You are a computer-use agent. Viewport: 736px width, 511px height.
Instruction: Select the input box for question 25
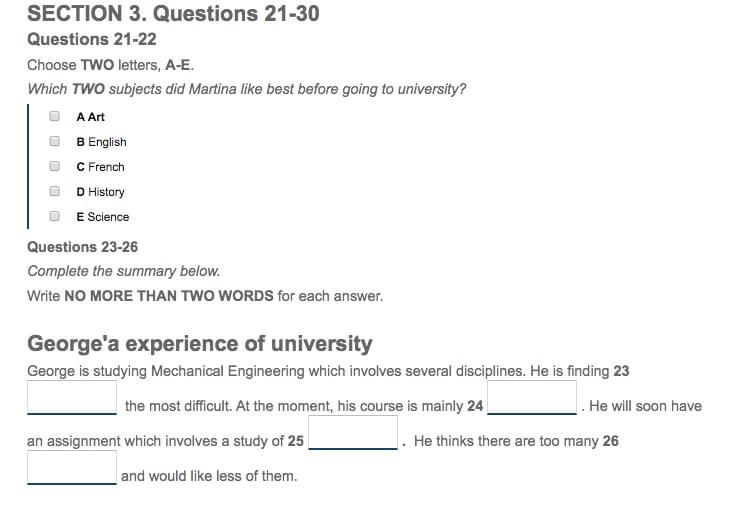tap(353, 433)
